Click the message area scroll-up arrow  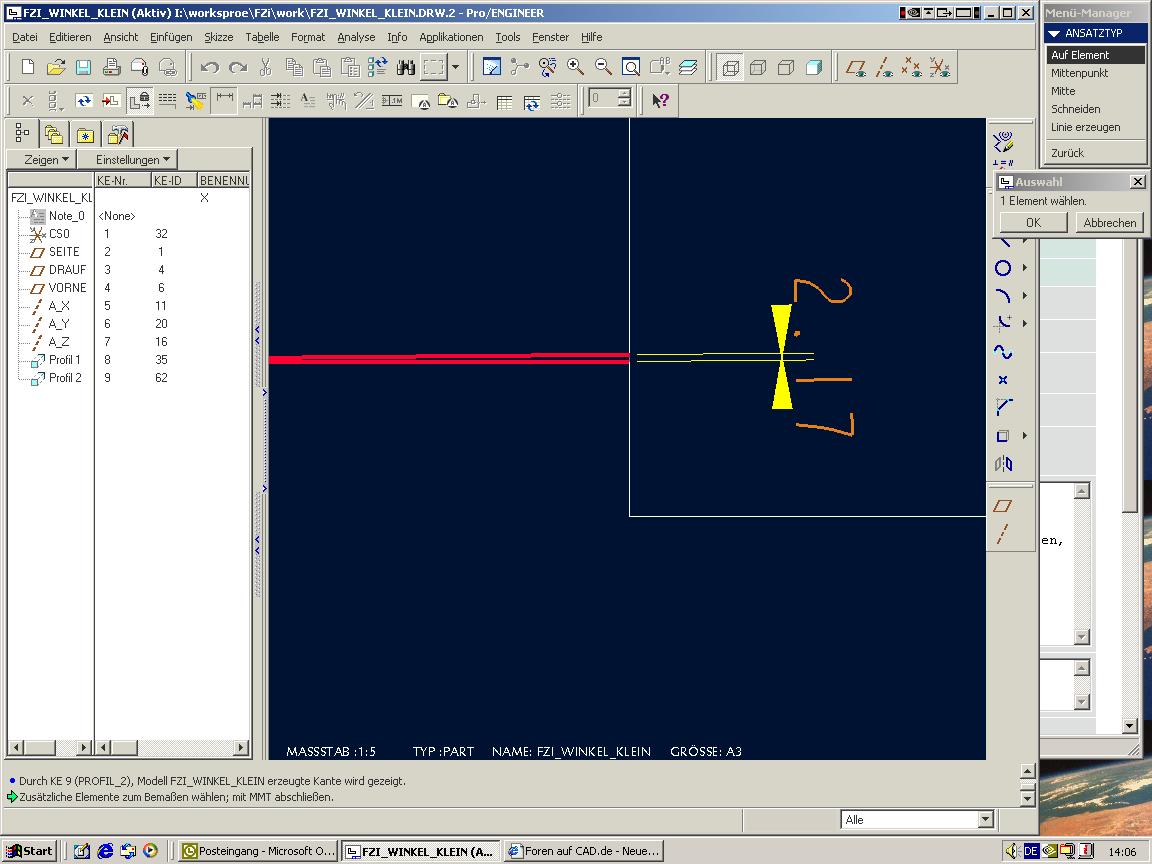pos(1028,771)
